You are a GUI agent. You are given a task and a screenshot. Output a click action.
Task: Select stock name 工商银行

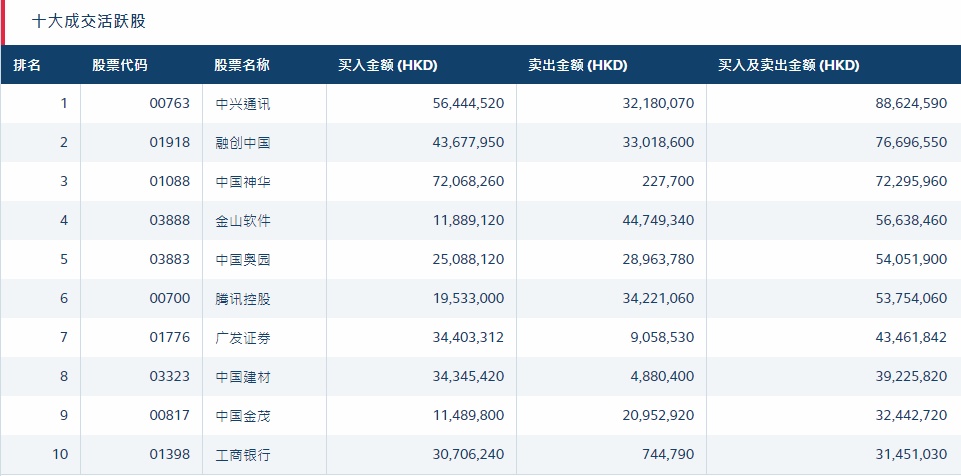pyautogui.click(x=243, y=455)
